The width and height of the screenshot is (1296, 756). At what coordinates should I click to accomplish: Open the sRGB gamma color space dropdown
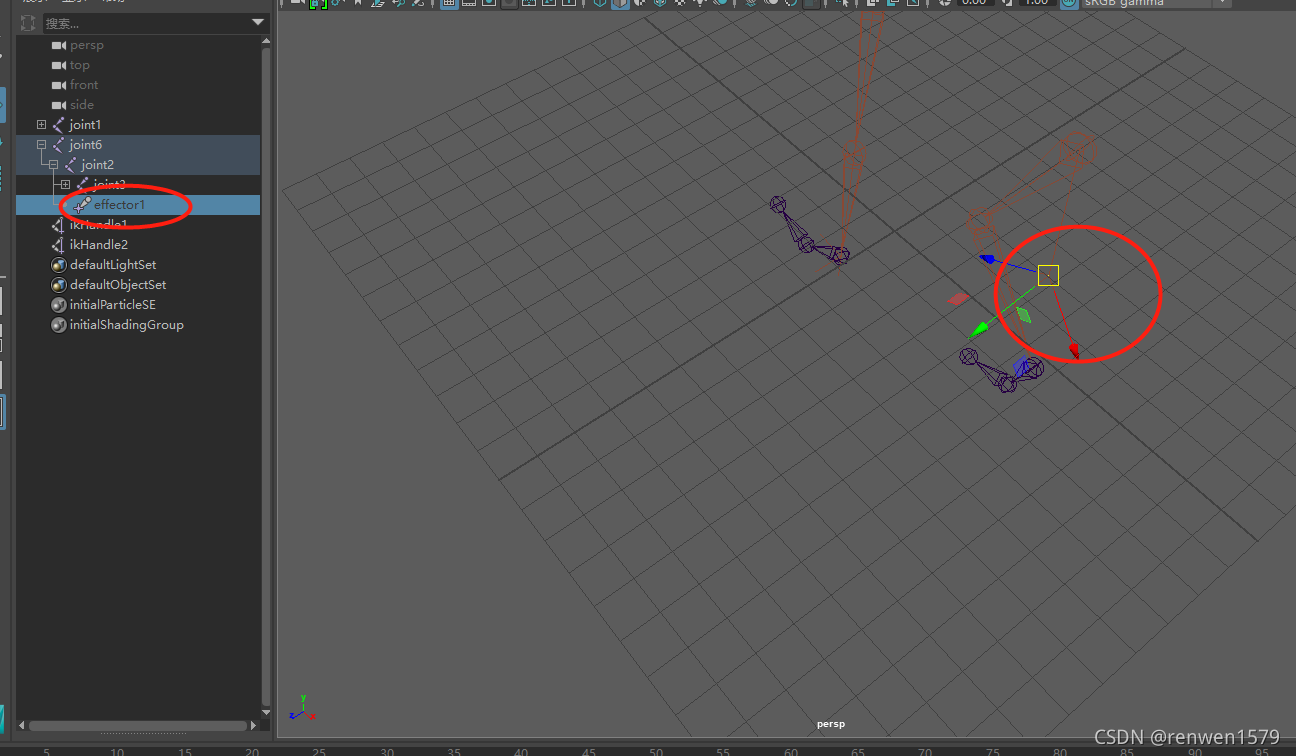tap(1221, 3)
